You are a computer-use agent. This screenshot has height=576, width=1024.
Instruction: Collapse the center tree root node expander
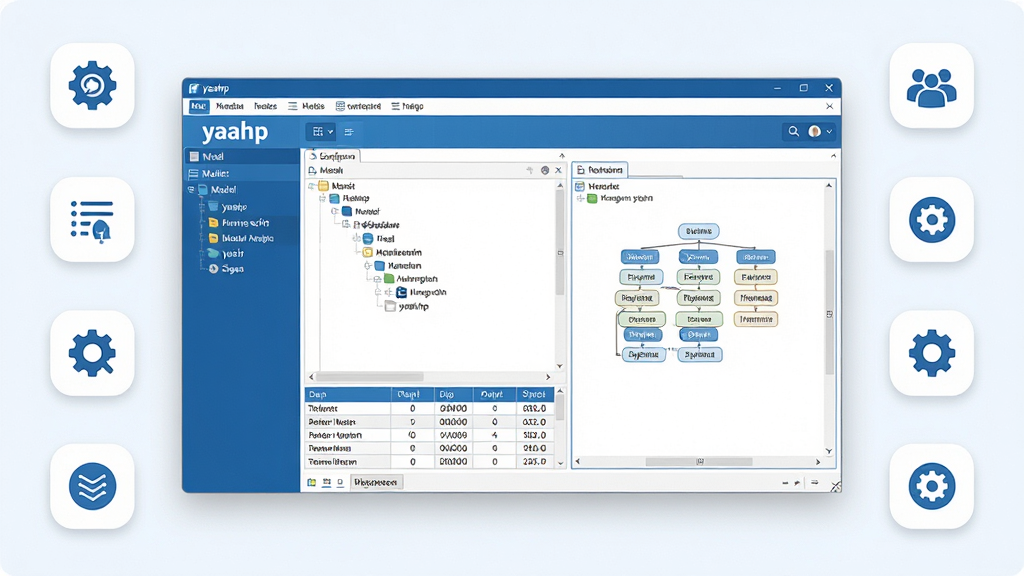click(x=312, y=186)
